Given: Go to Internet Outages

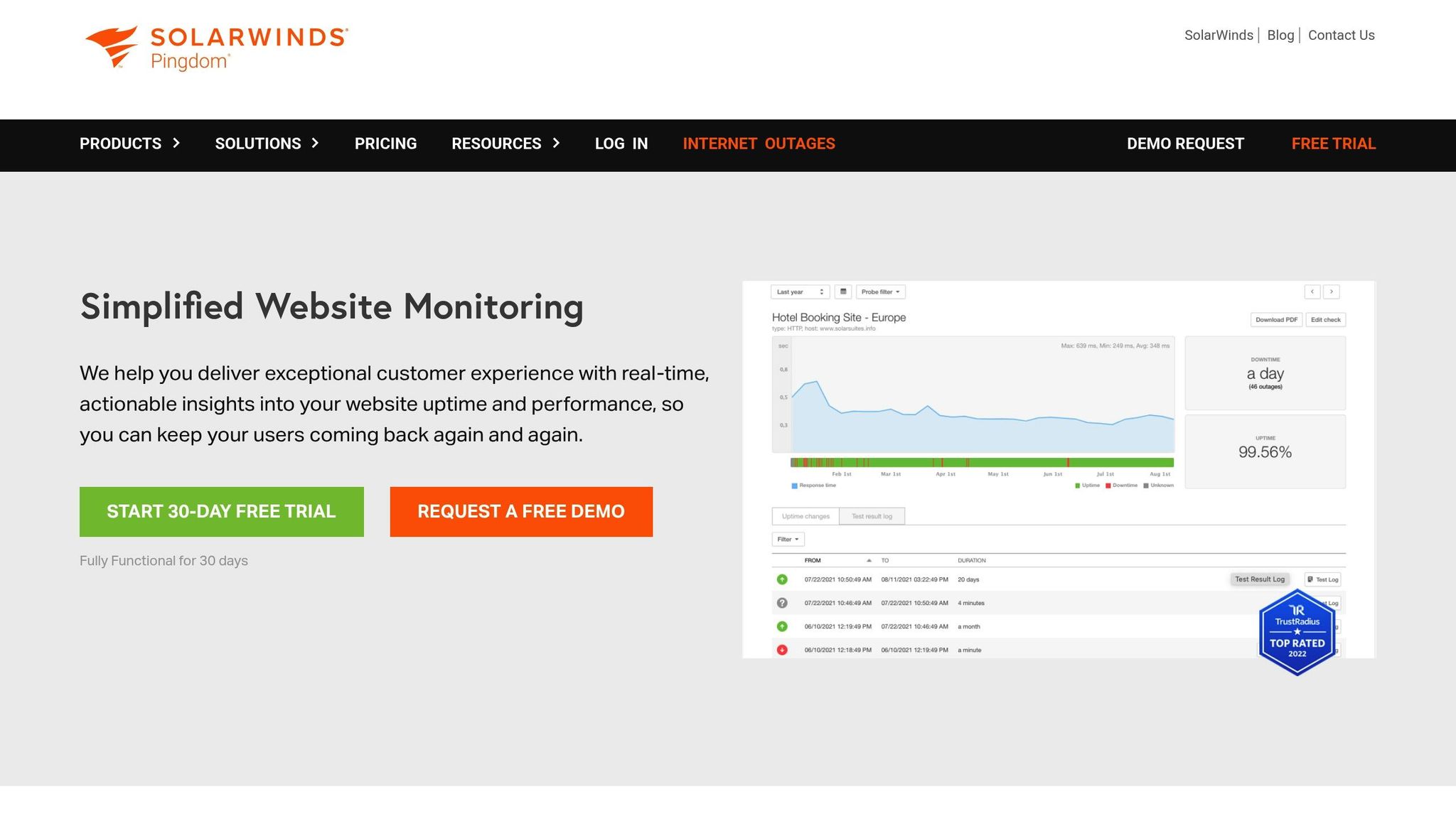Looking at the screenshot, I should pos(759,144).
